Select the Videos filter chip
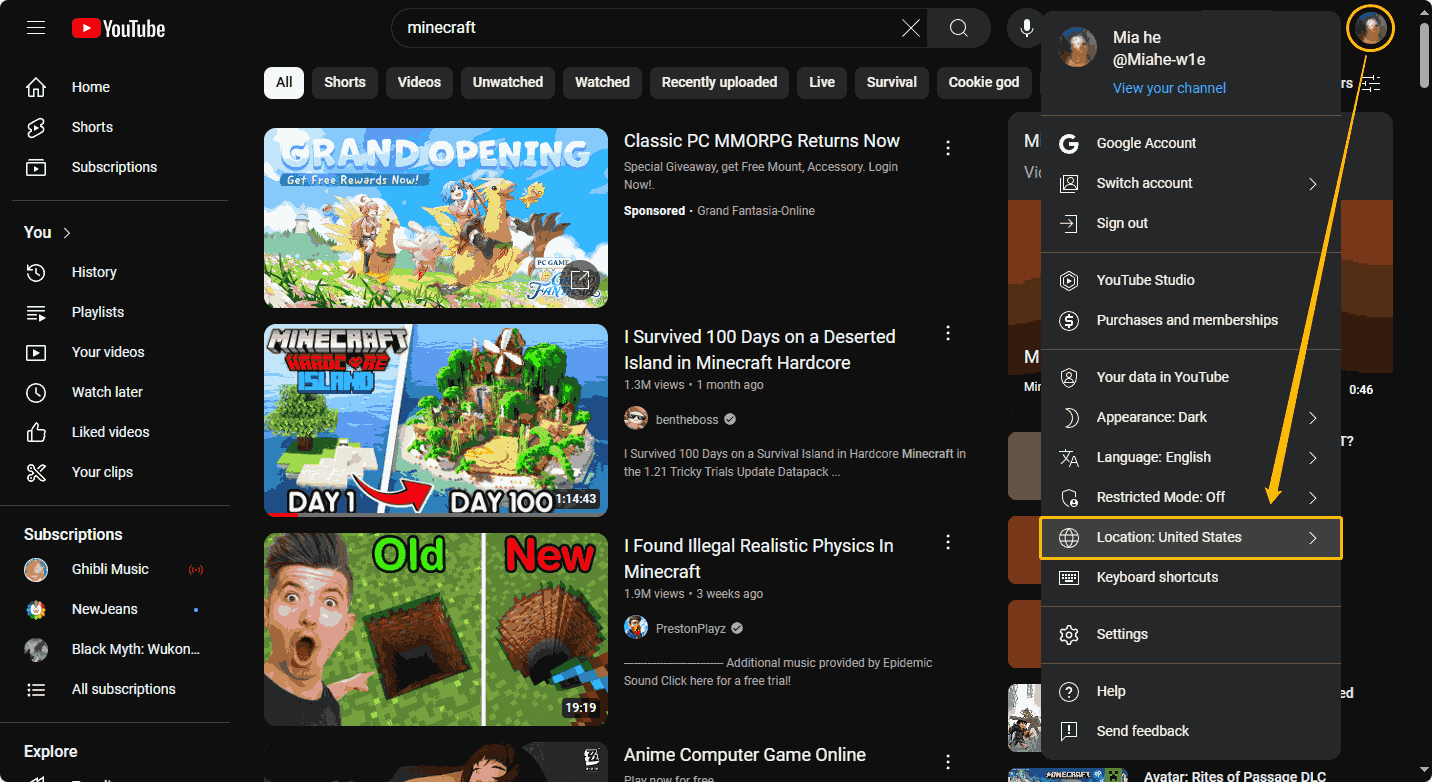Screen dimensions: 1432x782 419,83
